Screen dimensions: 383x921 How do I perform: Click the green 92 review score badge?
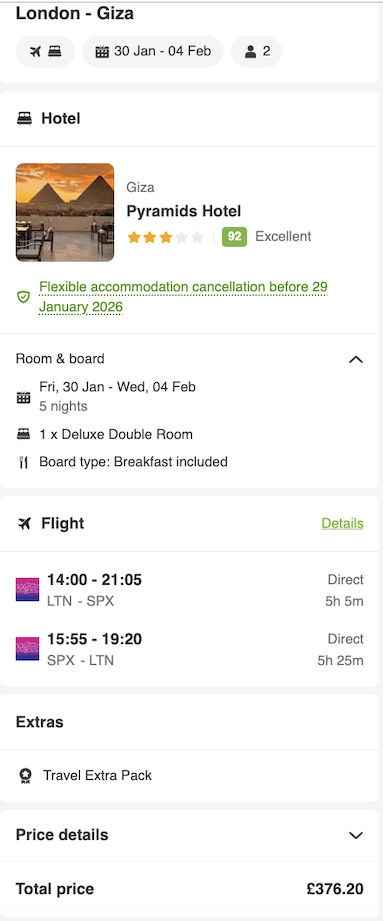(234, 237)
